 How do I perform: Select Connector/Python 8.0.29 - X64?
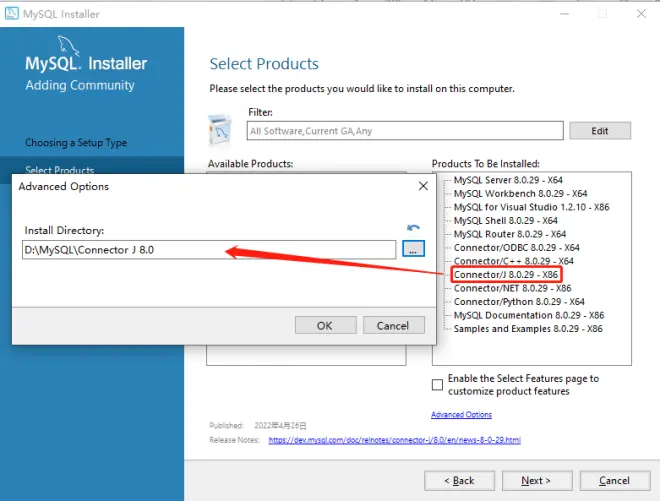pos(519,301)
